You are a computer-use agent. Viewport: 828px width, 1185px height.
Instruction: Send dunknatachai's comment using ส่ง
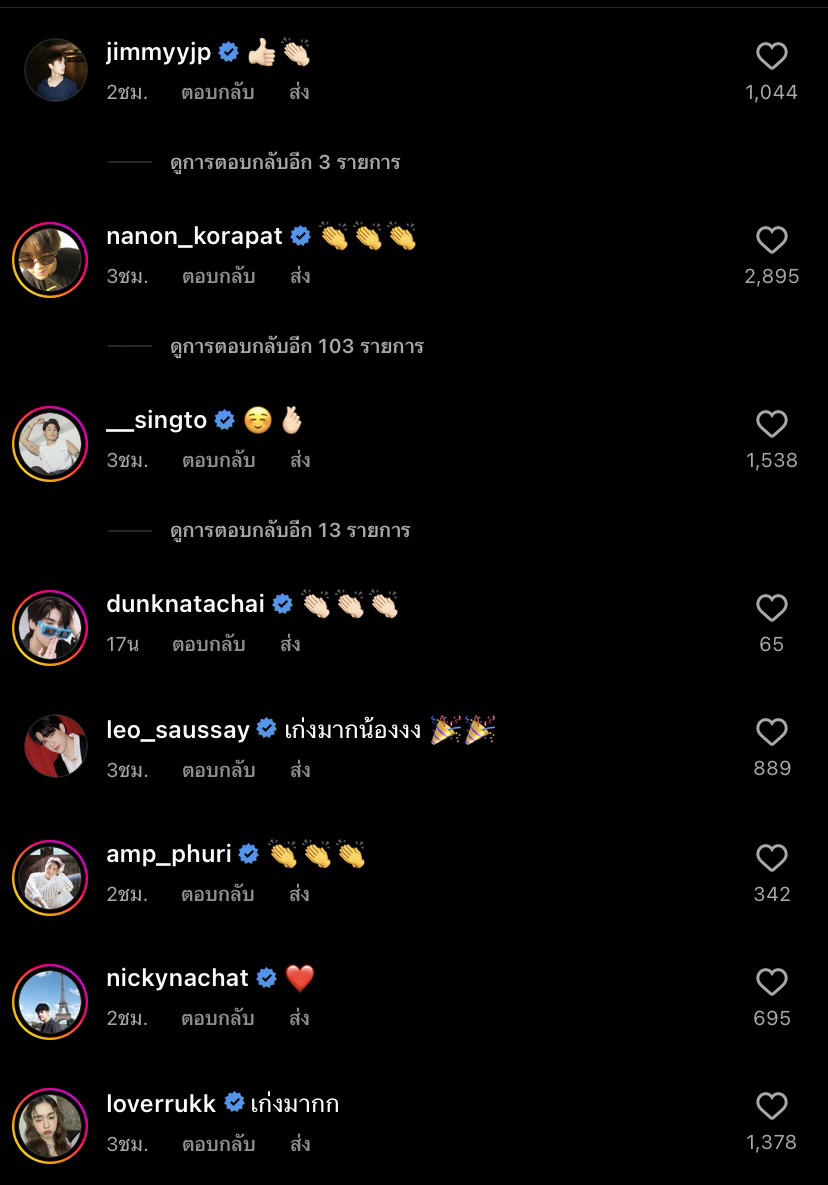[x=290, y=644]
